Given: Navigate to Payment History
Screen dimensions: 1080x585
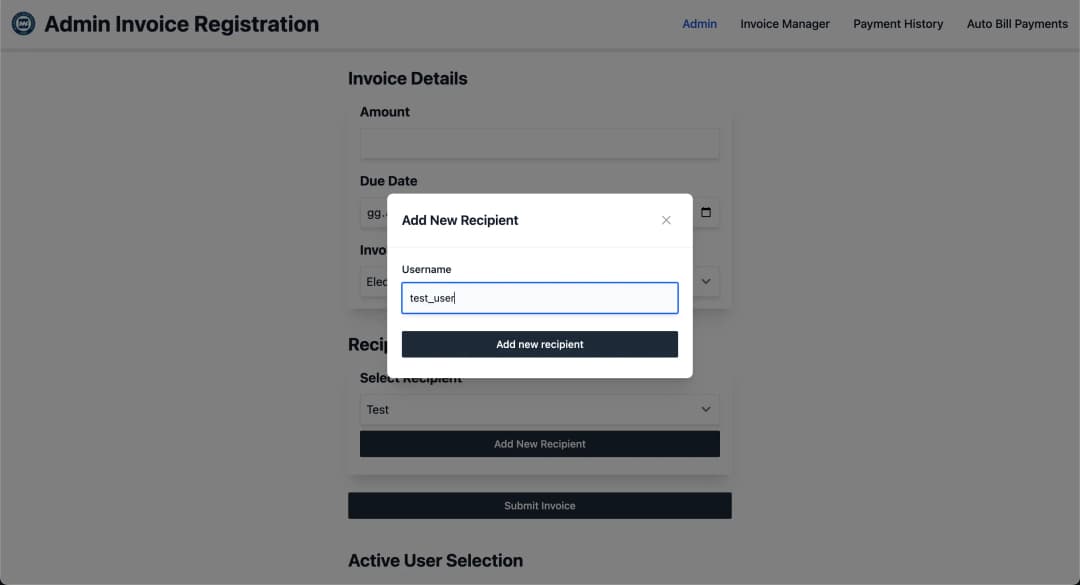Looking at the screenshot, I should (x=897, y=24).
